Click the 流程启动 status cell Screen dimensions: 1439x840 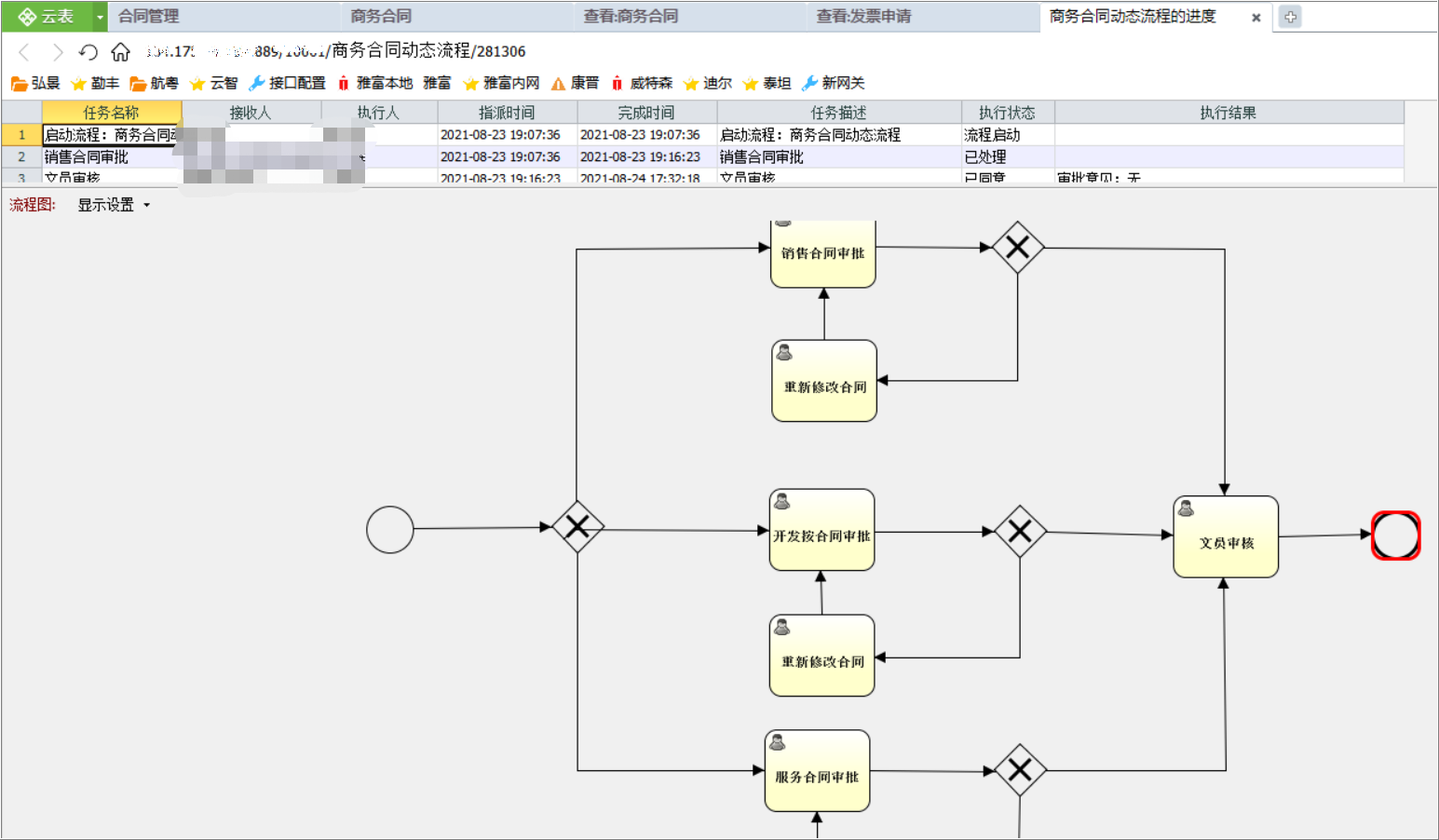point(1007,135)
